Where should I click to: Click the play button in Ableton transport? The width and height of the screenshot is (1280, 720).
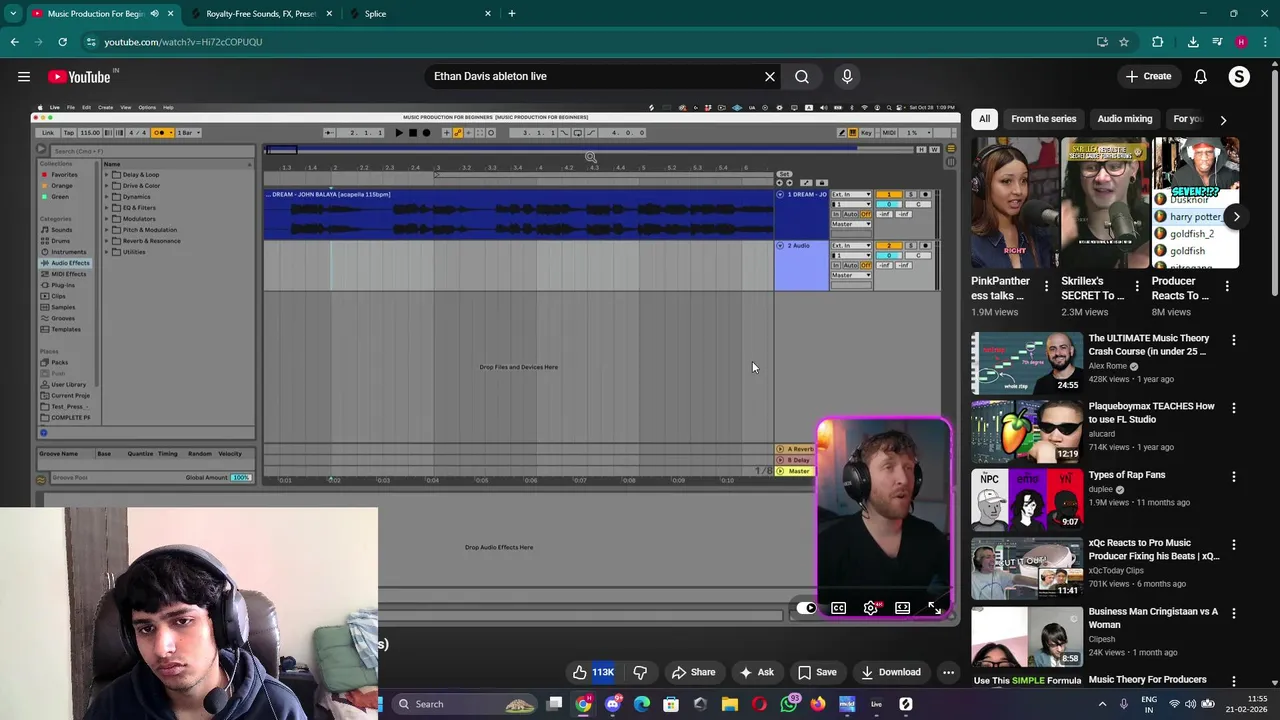(399, 132)
